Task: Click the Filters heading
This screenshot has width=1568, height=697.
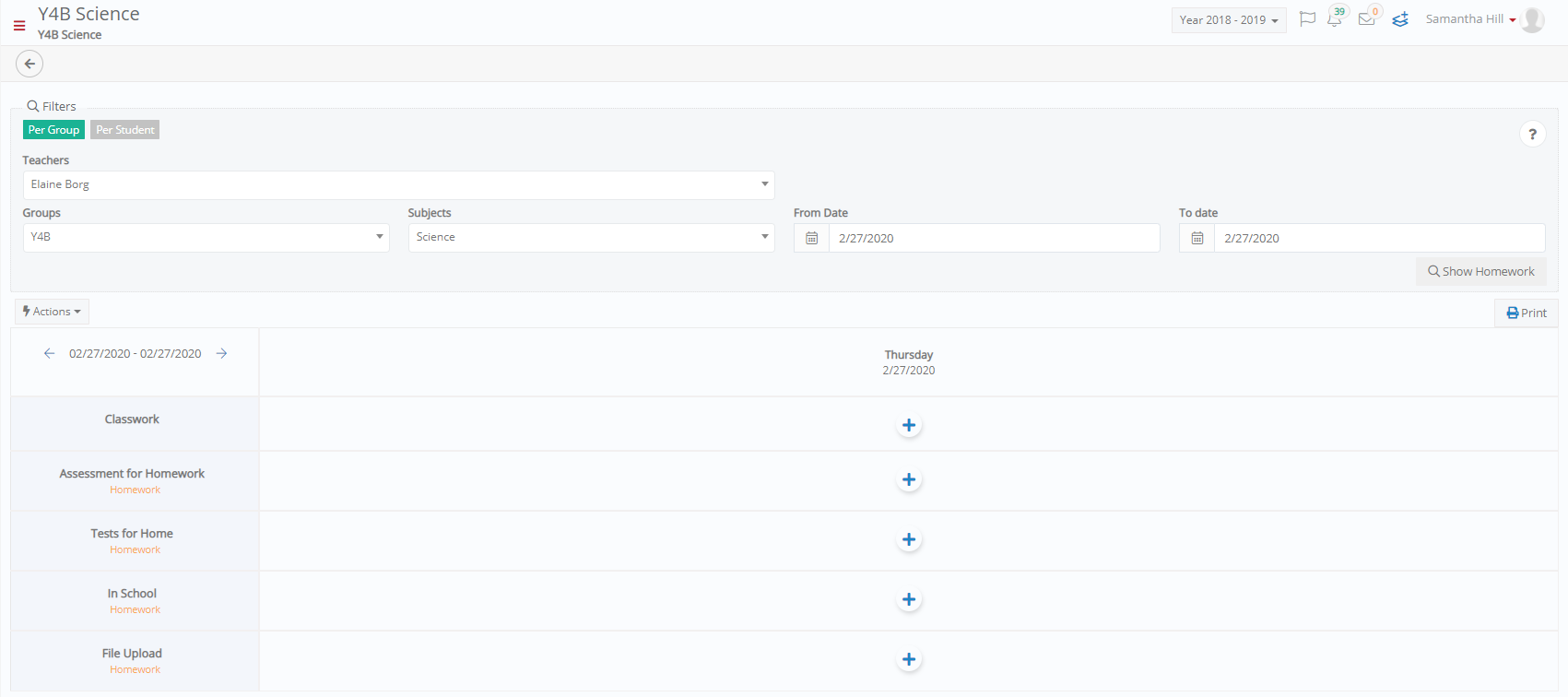Action: 52,106
